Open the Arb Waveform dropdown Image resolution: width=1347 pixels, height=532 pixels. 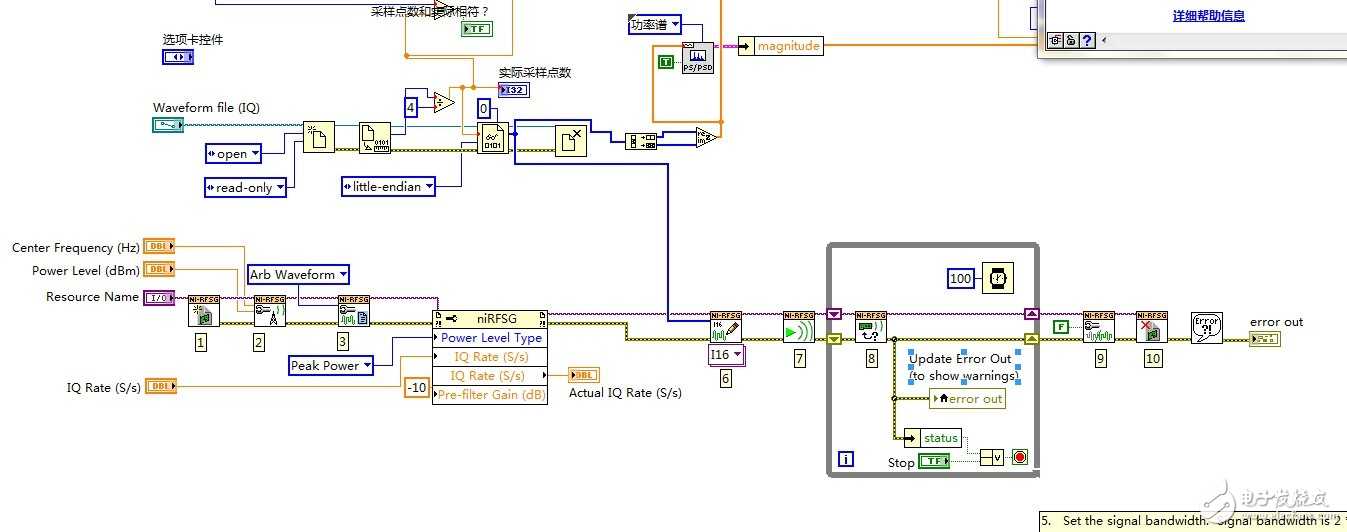click(x=299, y=274)
